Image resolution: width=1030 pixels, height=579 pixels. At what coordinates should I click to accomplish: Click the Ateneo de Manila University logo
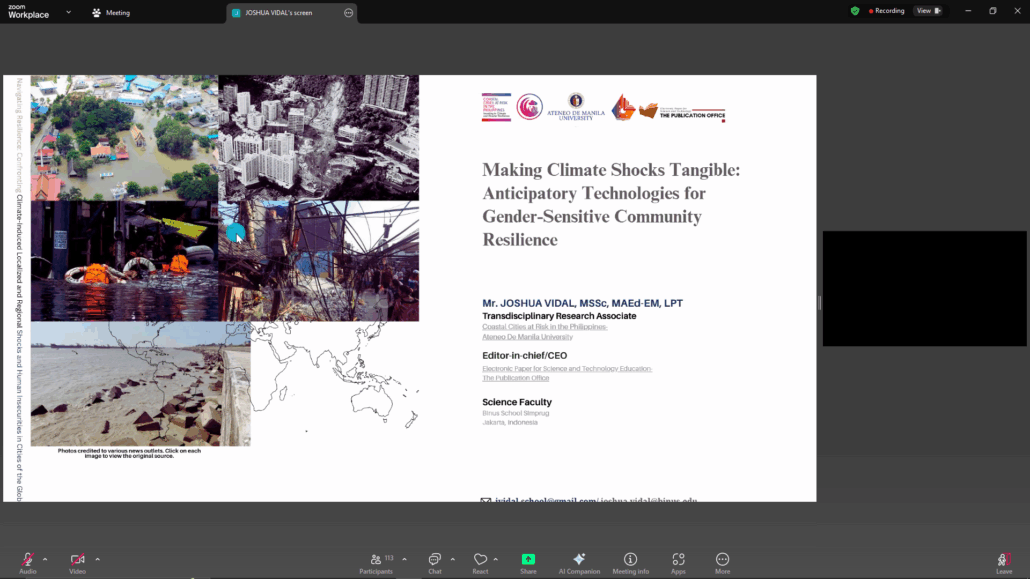(x=576, y=107)
